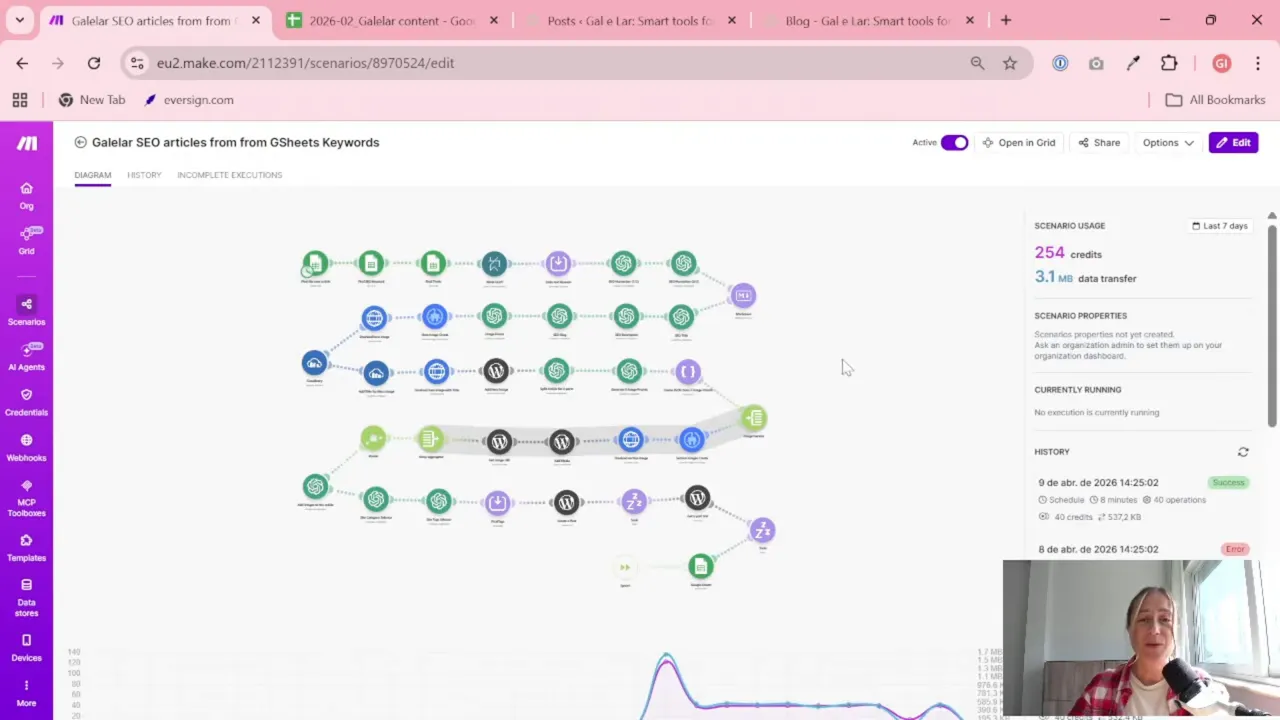Open the 8 de abr. 14:25:02 execution

pyautogui.click(x=1143, y=549)
